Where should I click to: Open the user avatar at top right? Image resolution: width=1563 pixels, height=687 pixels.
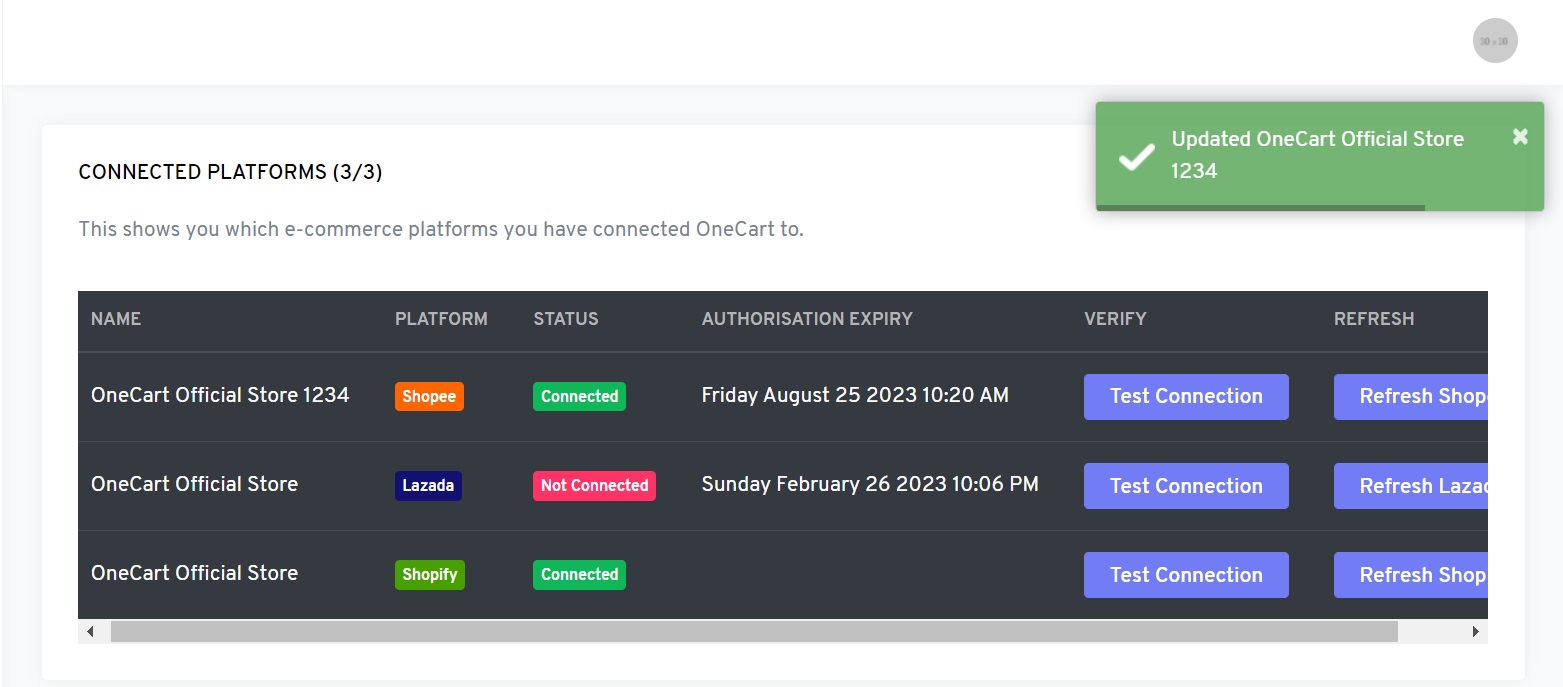click(x=1495, y=41)
